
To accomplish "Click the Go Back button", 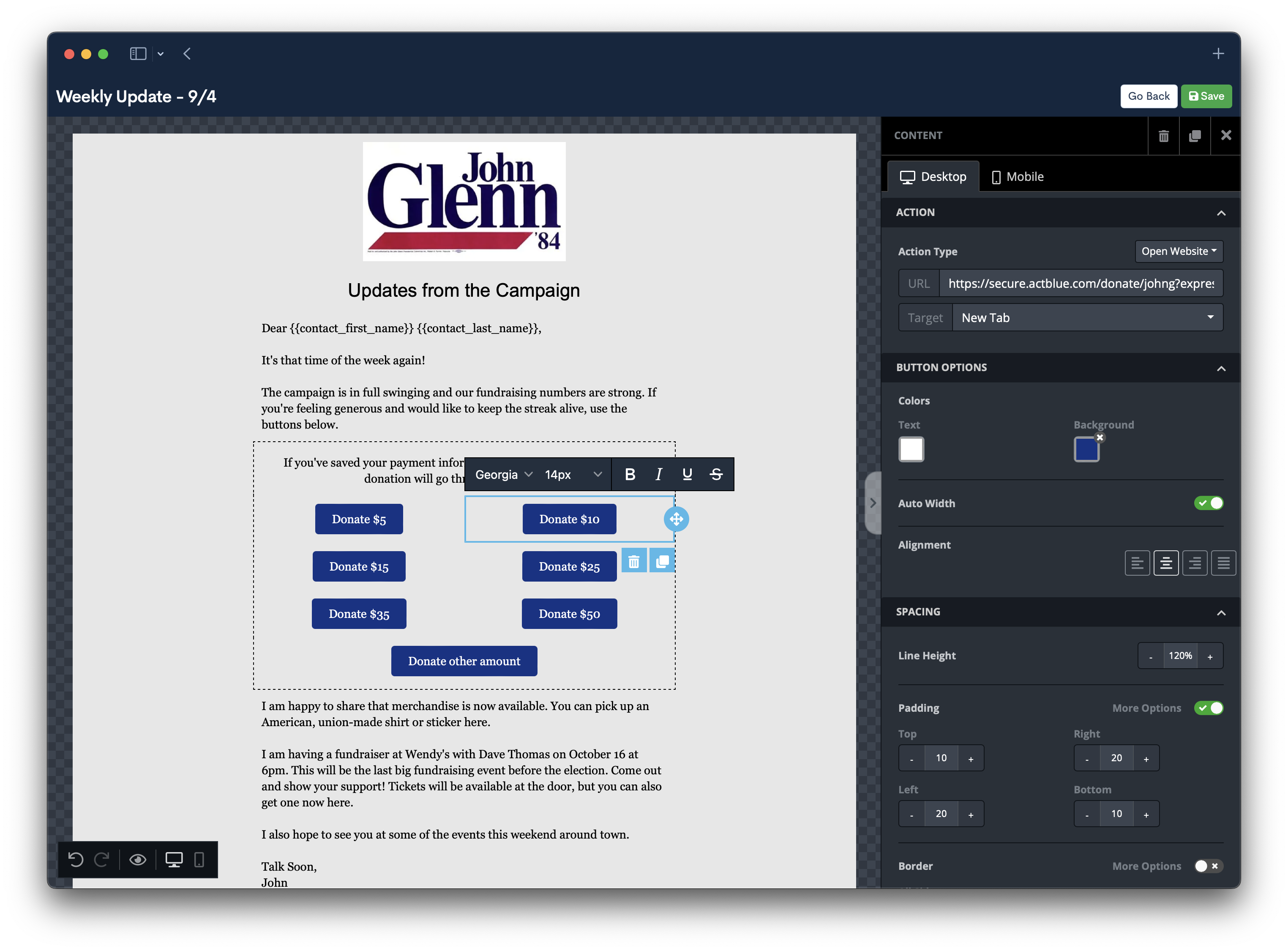I will tap(1148, 96).
